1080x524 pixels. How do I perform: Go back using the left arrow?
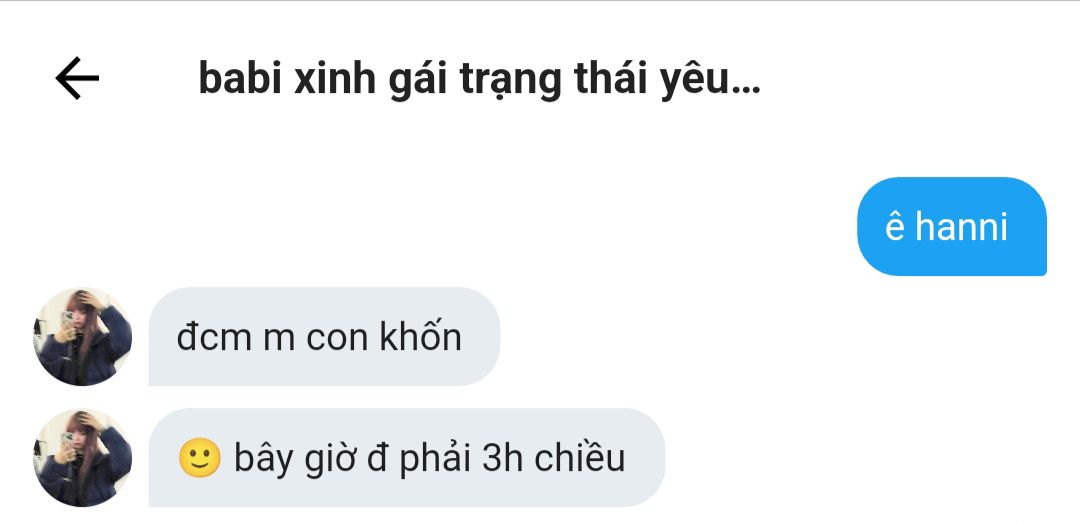point(77,78)
